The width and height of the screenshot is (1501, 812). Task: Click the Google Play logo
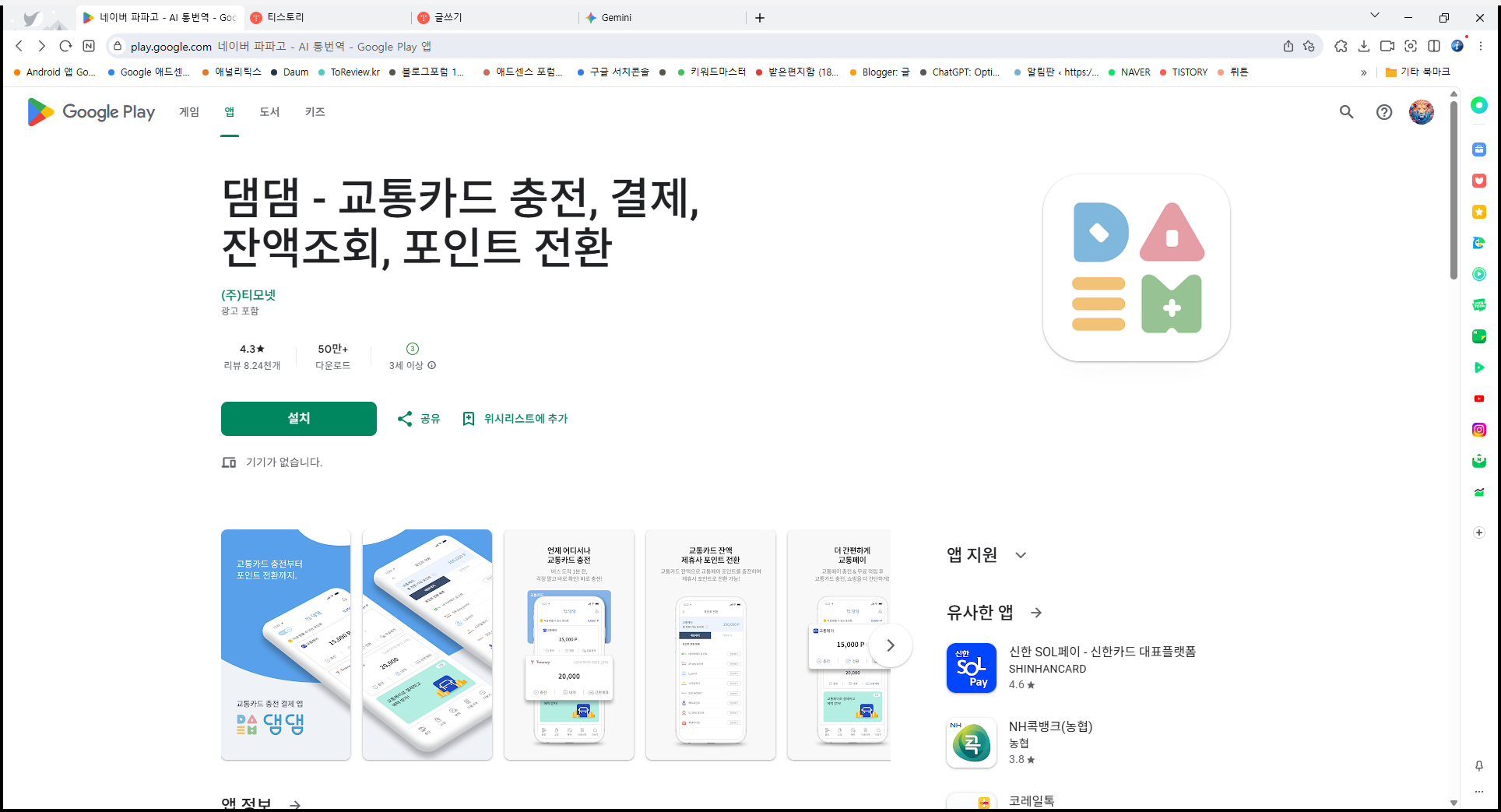(x=91, y=112)
